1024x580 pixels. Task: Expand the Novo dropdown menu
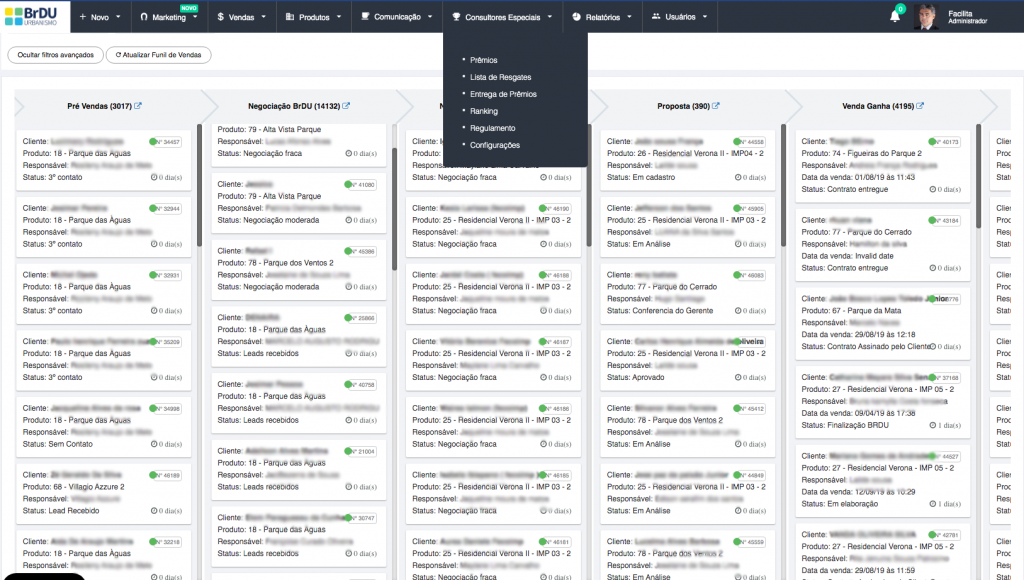(x=104, y=17)
